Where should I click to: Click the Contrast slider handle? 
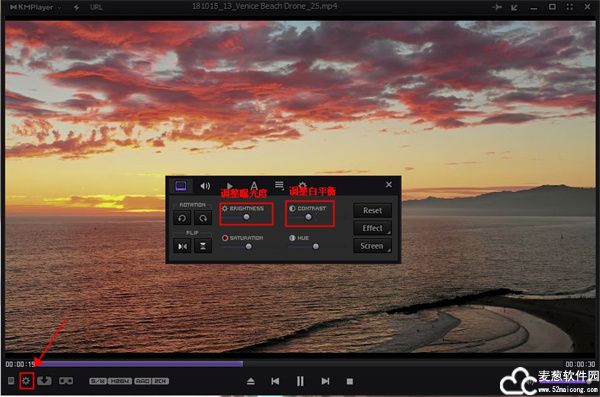(x=308, y=217)
